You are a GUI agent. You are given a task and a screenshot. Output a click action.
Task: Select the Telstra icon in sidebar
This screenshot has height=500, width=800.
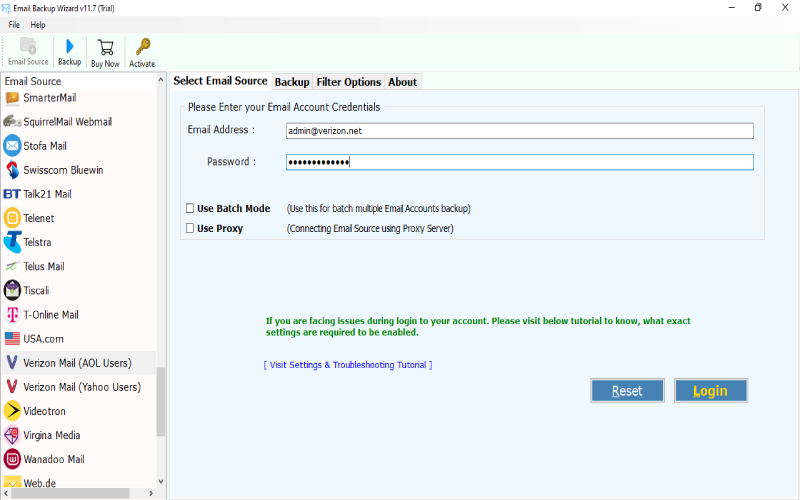tap(13, 242)
